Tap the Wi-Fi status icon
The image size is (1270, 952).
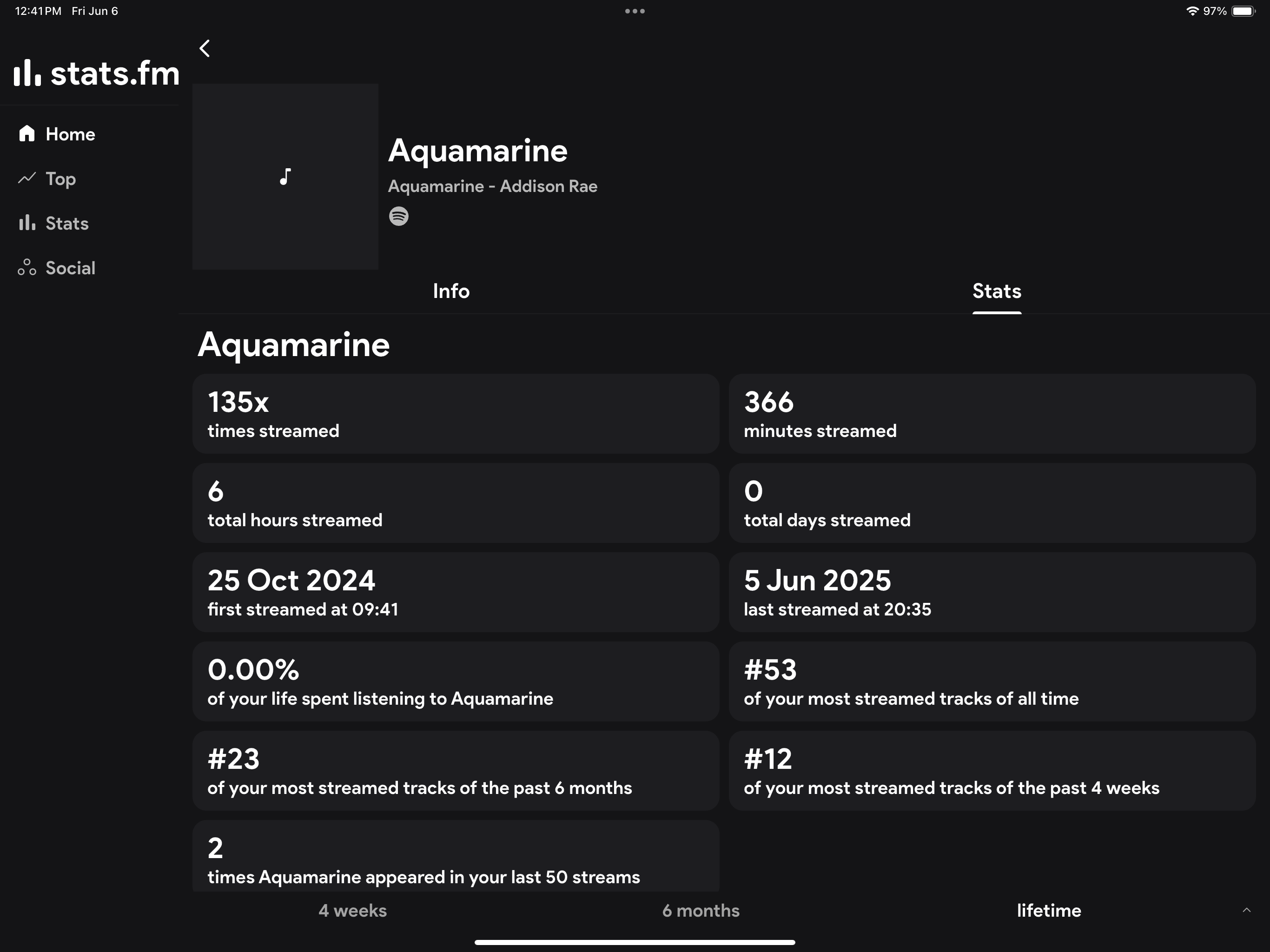[x=1192, y=11]
